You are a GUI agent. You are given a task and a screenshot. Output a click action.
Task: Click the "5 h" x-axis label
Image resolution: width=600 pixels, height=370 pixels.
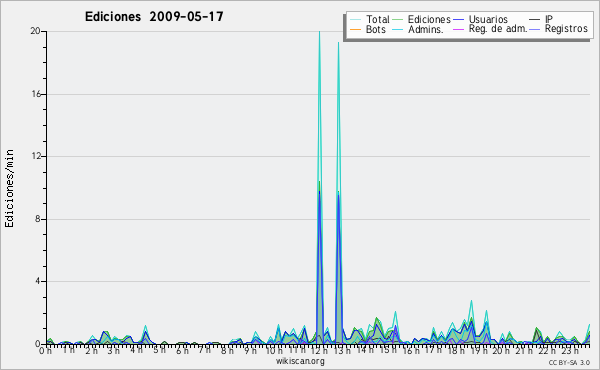[x=159, y=350]
